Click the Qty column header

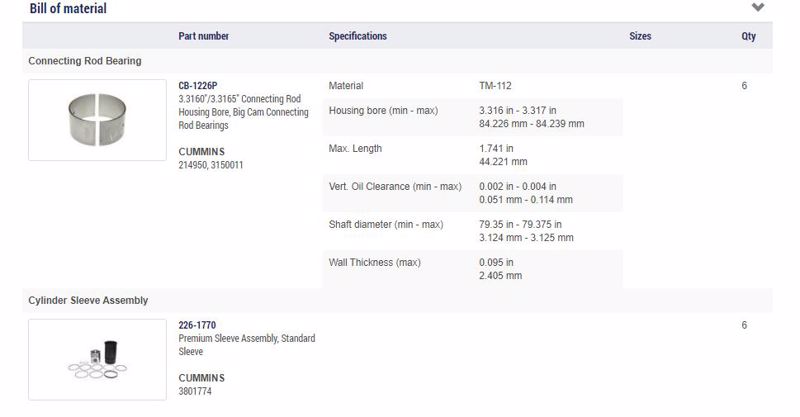(748, 36)
